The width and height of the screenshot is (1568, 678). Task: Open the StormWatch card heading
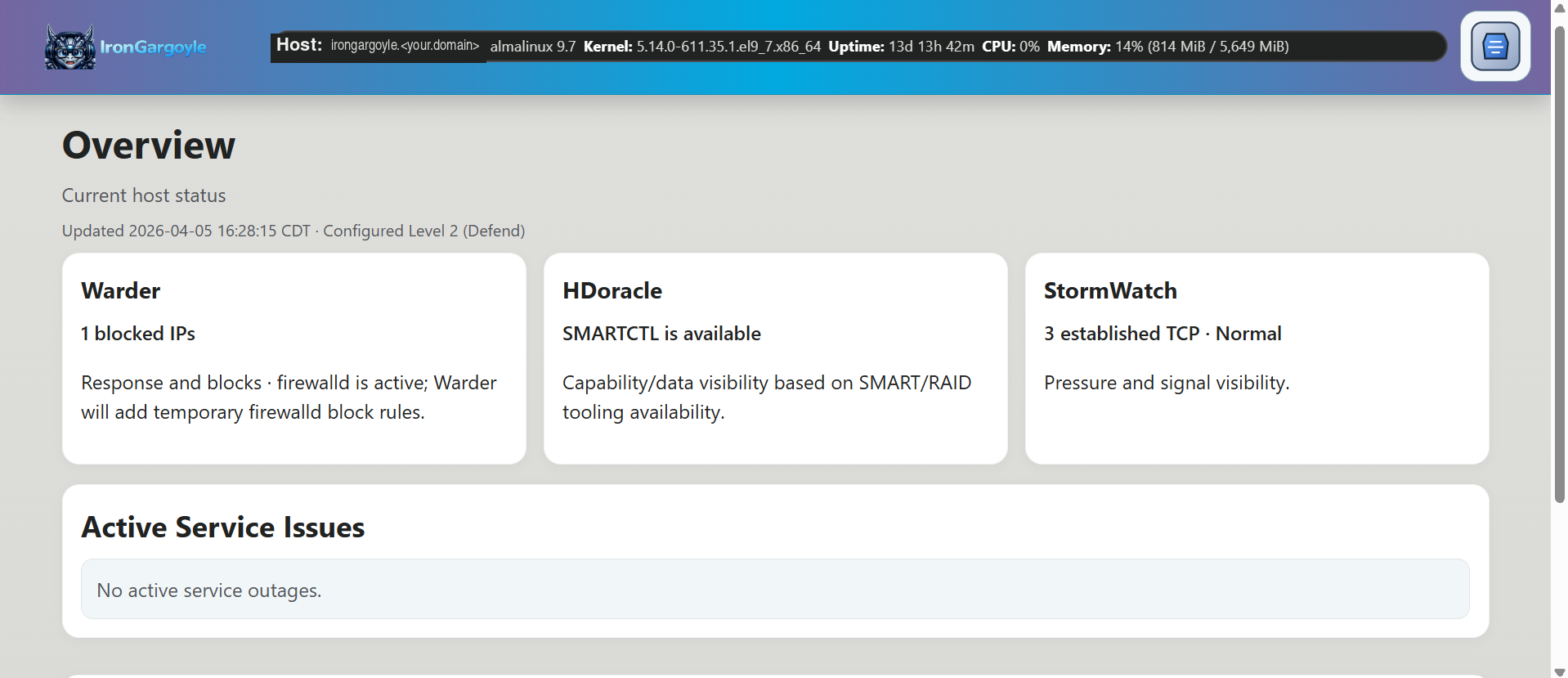pyautogui.click(x=1109, y=291)
